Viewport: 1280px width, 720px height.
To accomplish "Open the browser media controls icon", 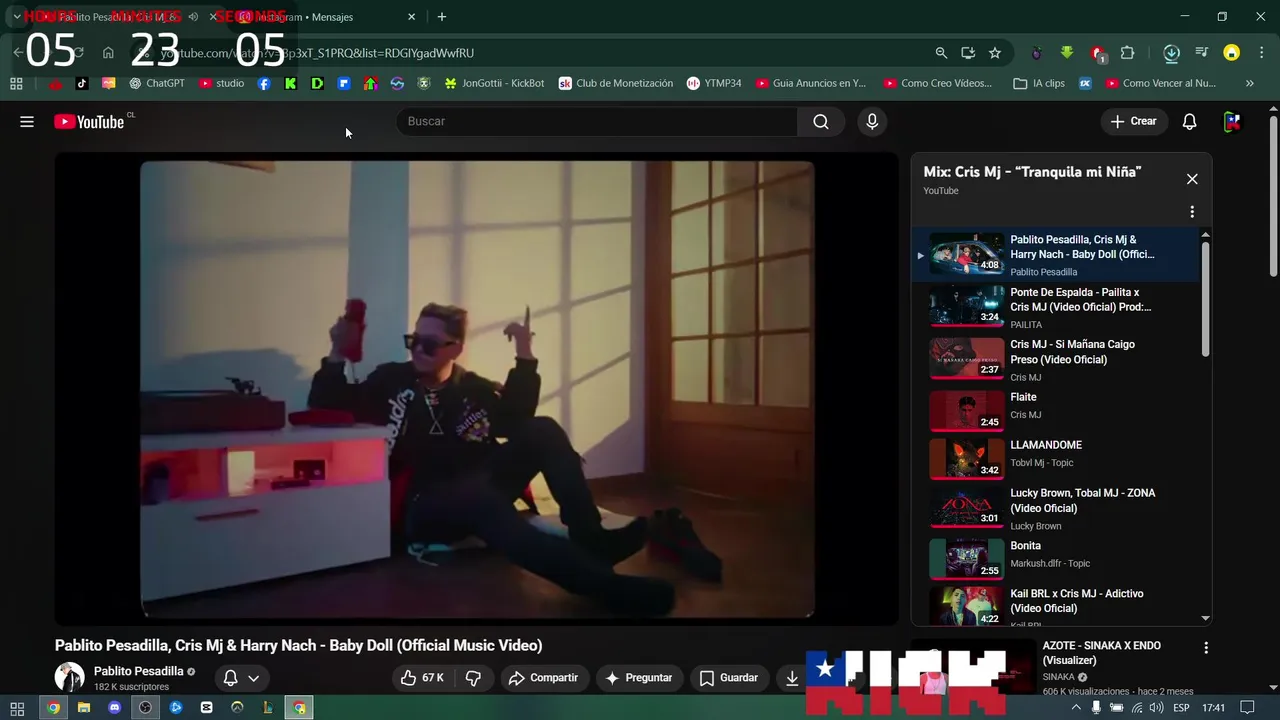I will pyautogui.click(x=1202, y=53).
